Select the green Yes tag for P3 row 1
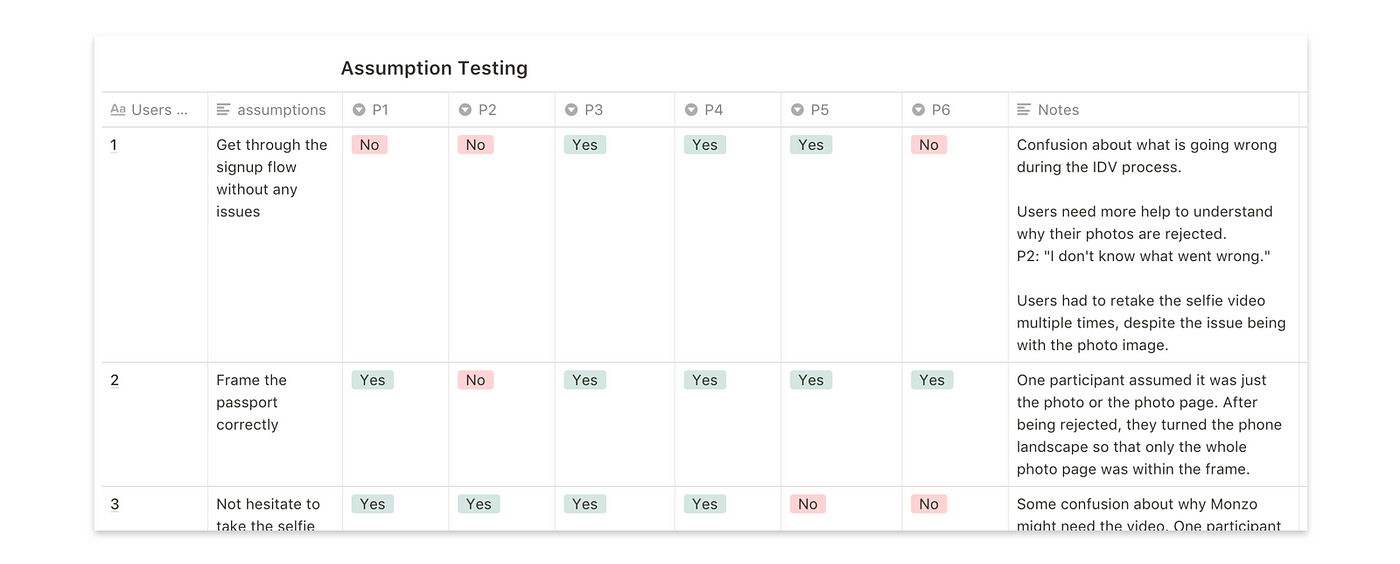This screenshot has width=1400, height=564. [x=585, y=145]
